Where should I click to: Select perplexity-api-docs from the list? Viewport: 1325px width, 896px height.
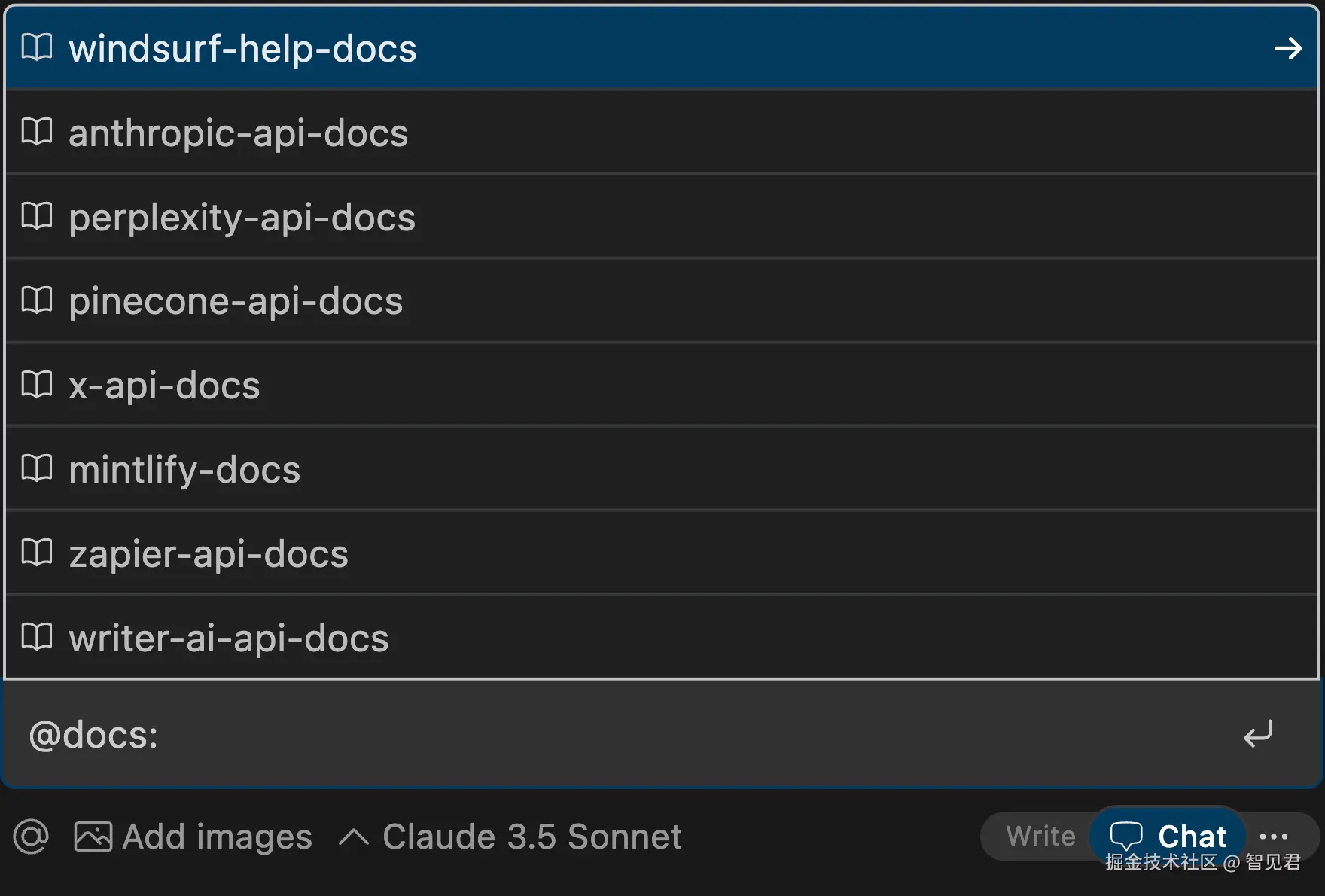pos(242,218)
